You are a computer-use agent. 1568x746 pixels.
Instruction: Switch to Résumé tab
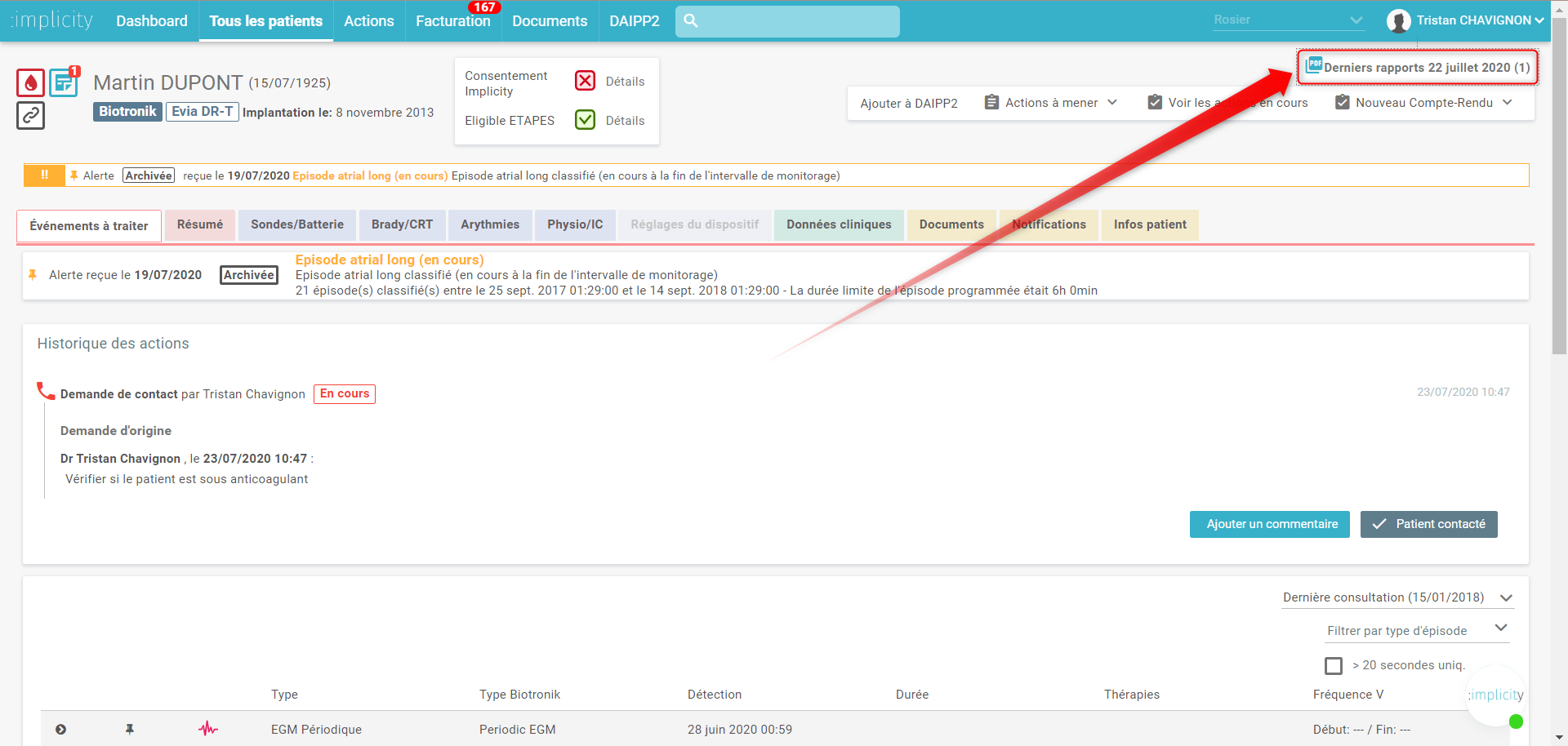tap(200, 224)
